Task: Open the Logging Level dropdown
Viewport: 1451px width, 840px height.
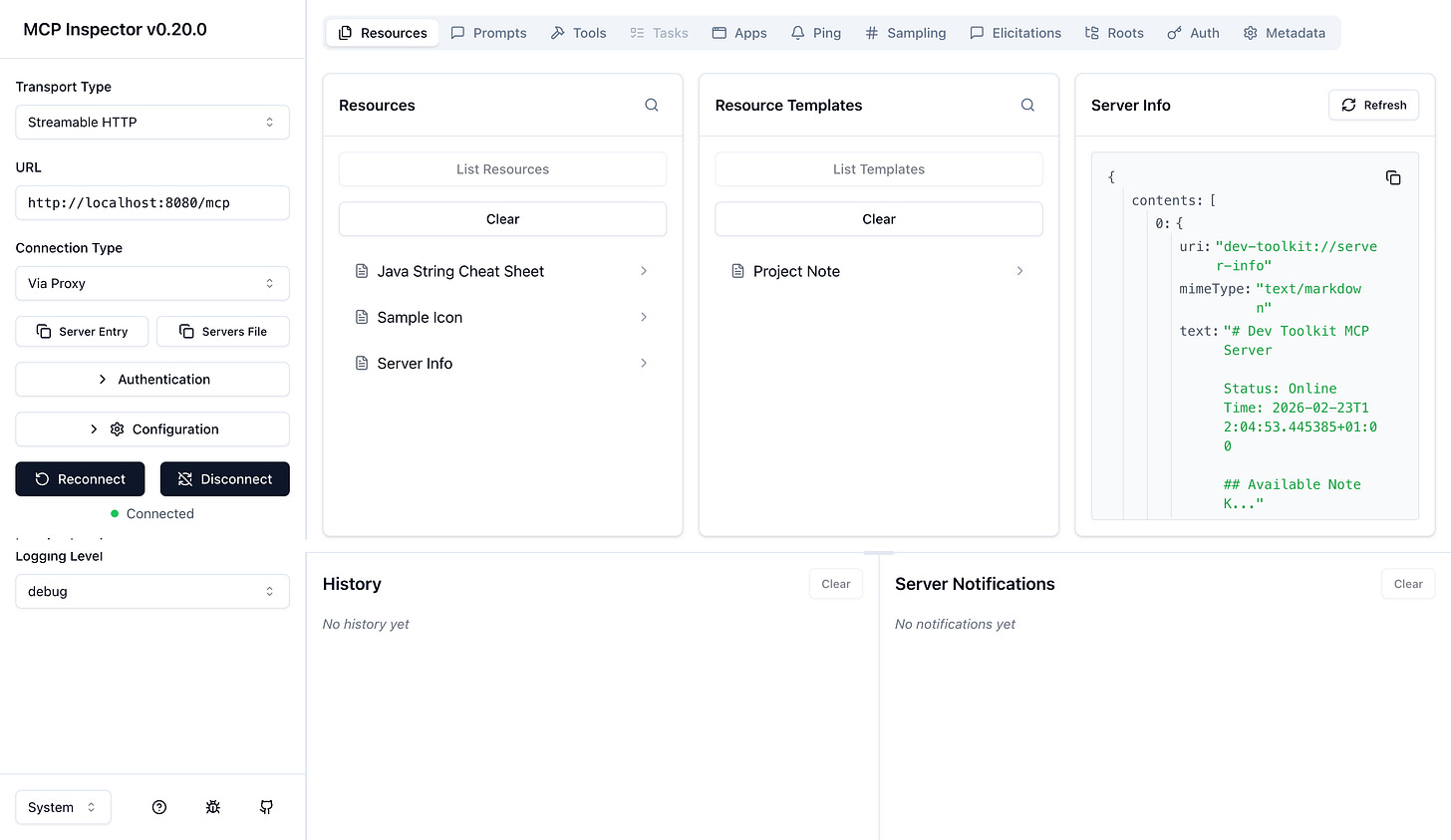Action: click(x=151, y=591)
